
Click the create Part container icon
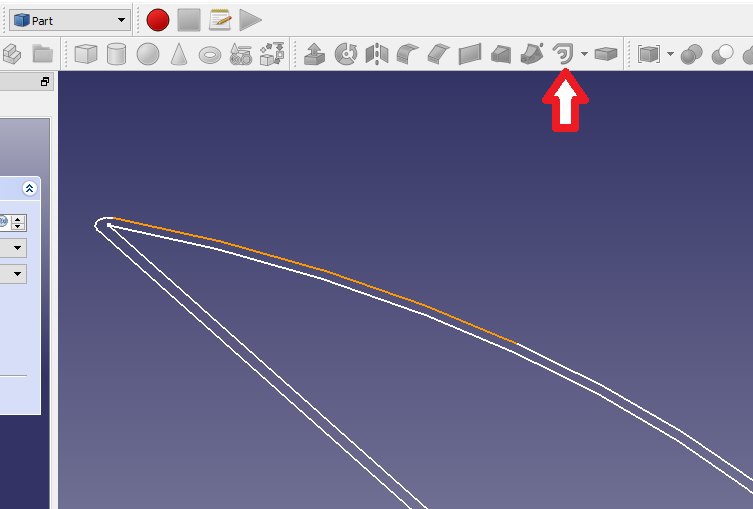point(12,54)
